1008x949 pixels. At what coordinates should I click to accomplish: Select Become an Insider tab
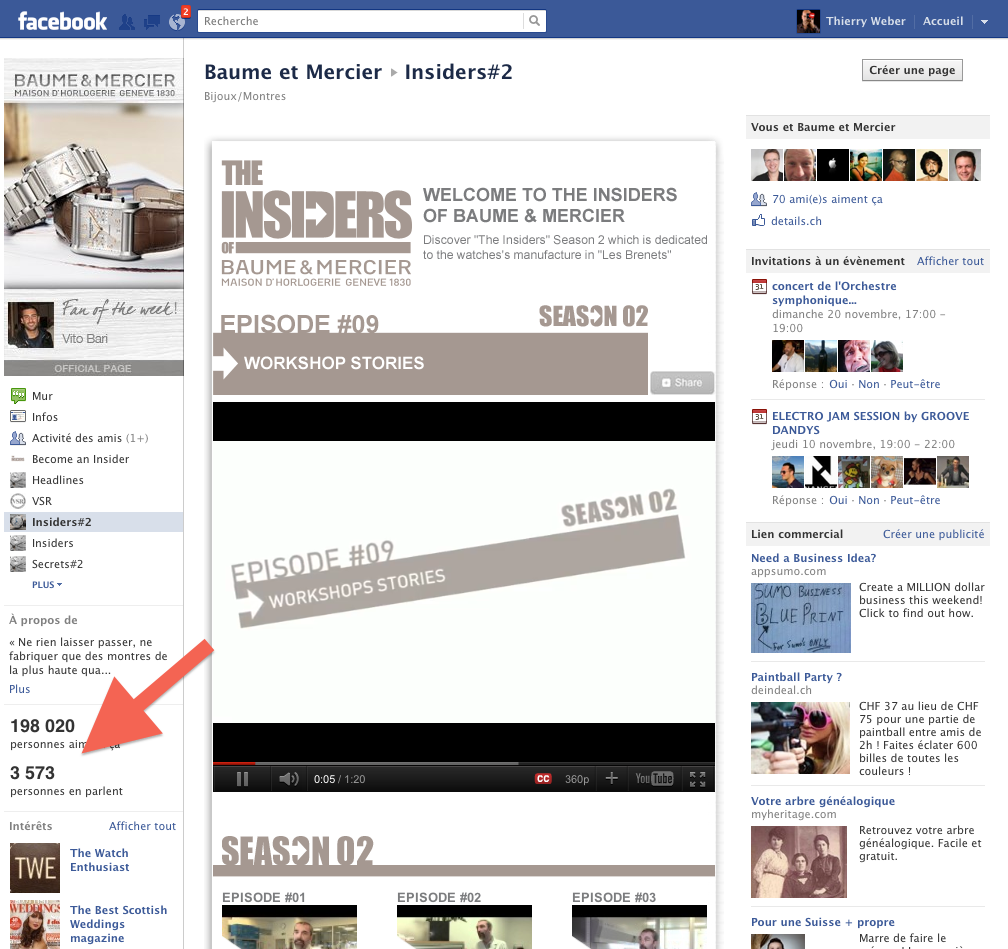80,459
